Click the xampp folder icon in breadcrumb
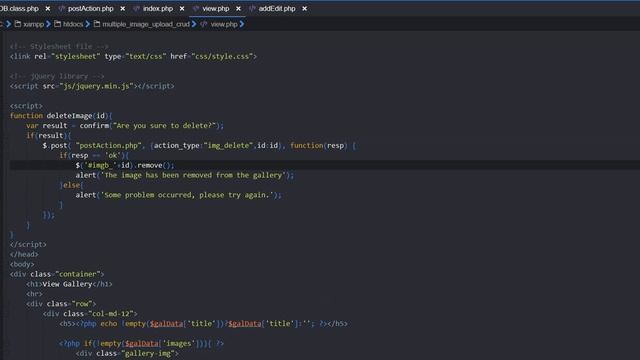 pos(18,24)
